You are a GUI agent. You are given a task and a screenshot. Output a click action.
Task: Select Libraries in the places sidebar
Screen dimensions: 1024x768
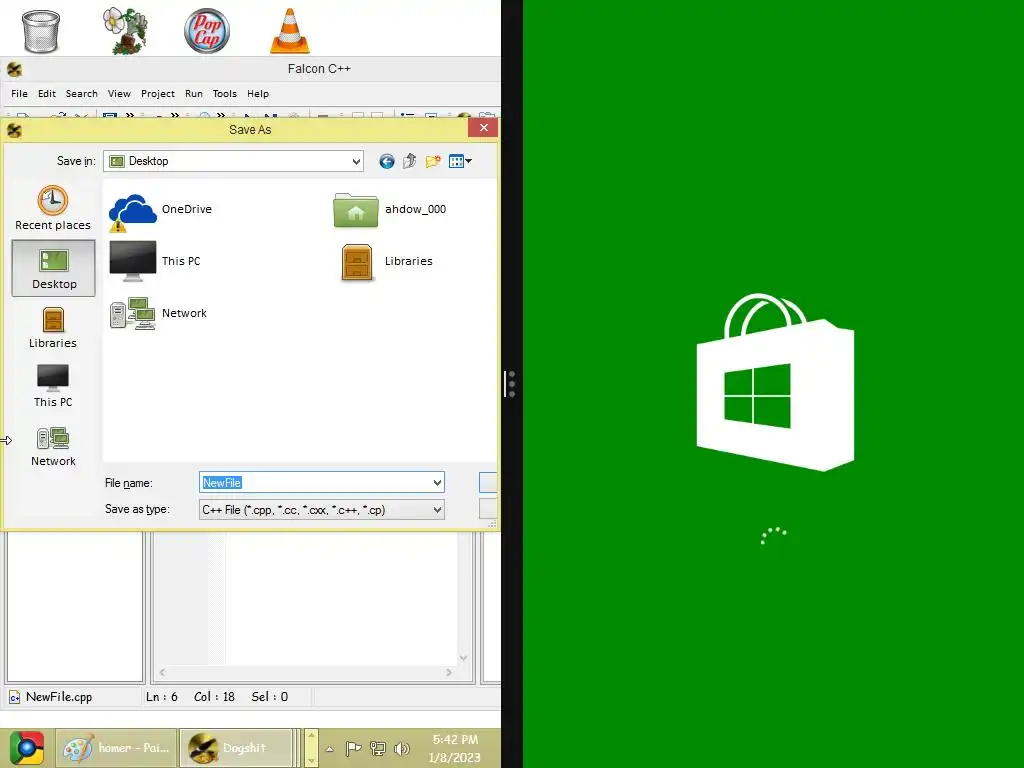click(x=53, y=328)
